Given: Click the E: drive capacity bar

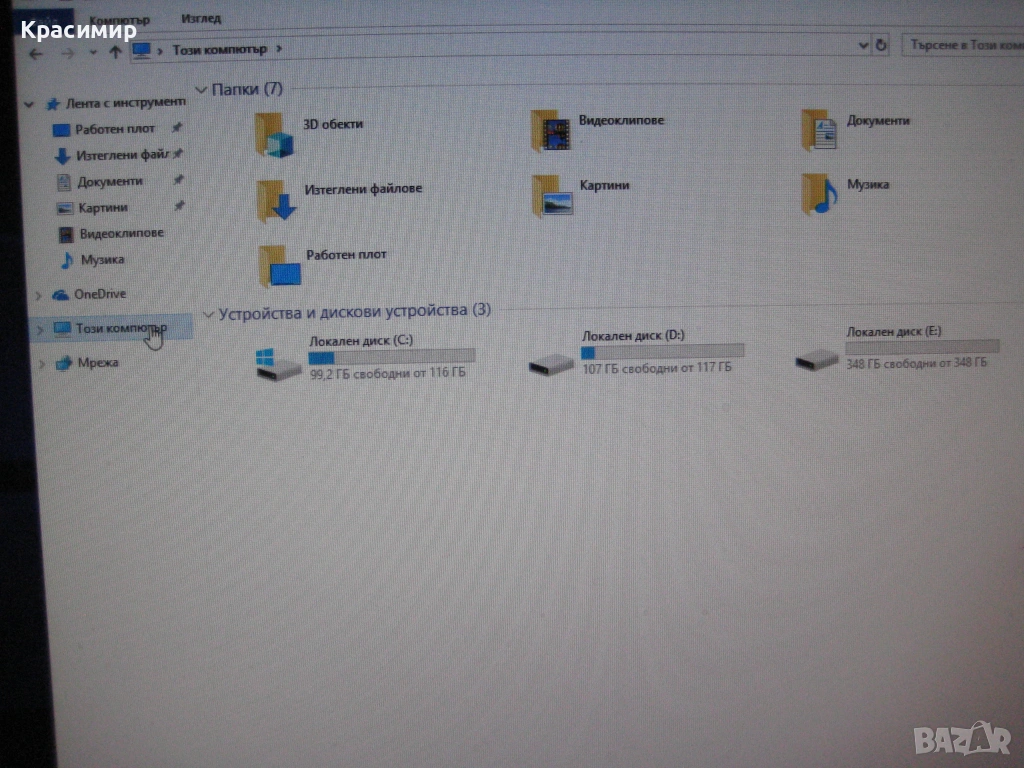Looking at the screenshot, I should (x=922, y=347).
